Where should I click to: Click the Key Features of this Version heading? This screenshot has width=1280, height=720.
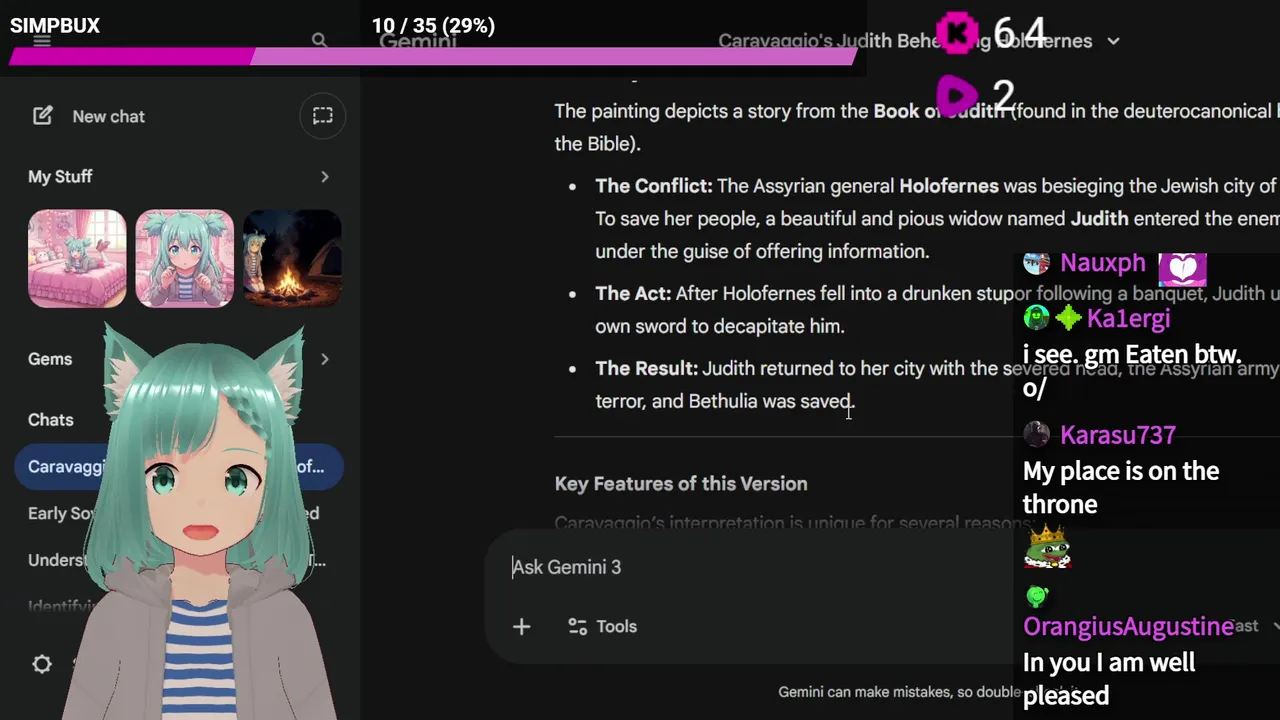[x=681, y=484]
